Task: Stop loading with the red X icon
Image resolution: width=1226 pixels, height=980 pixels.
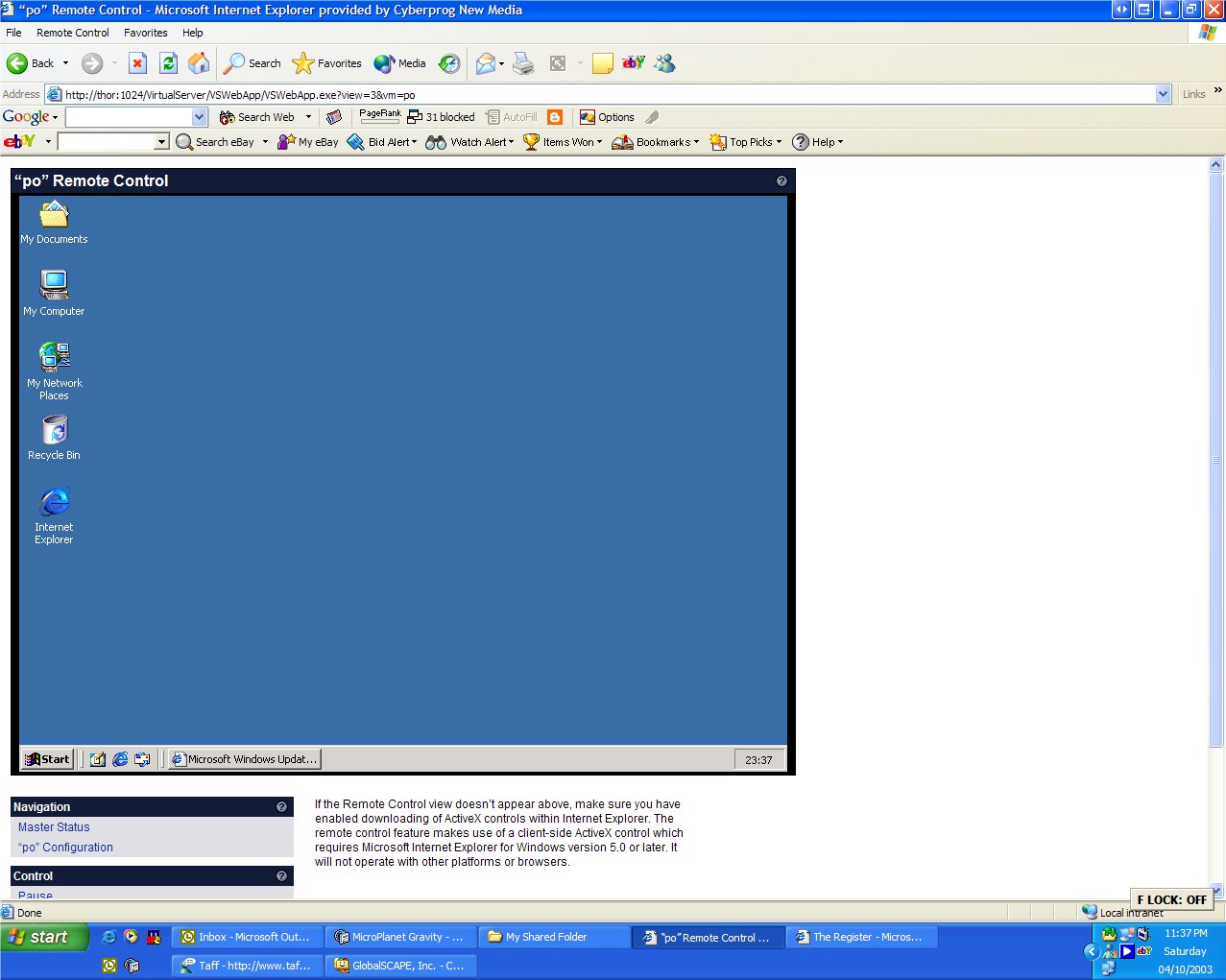Action: (138, 63)
